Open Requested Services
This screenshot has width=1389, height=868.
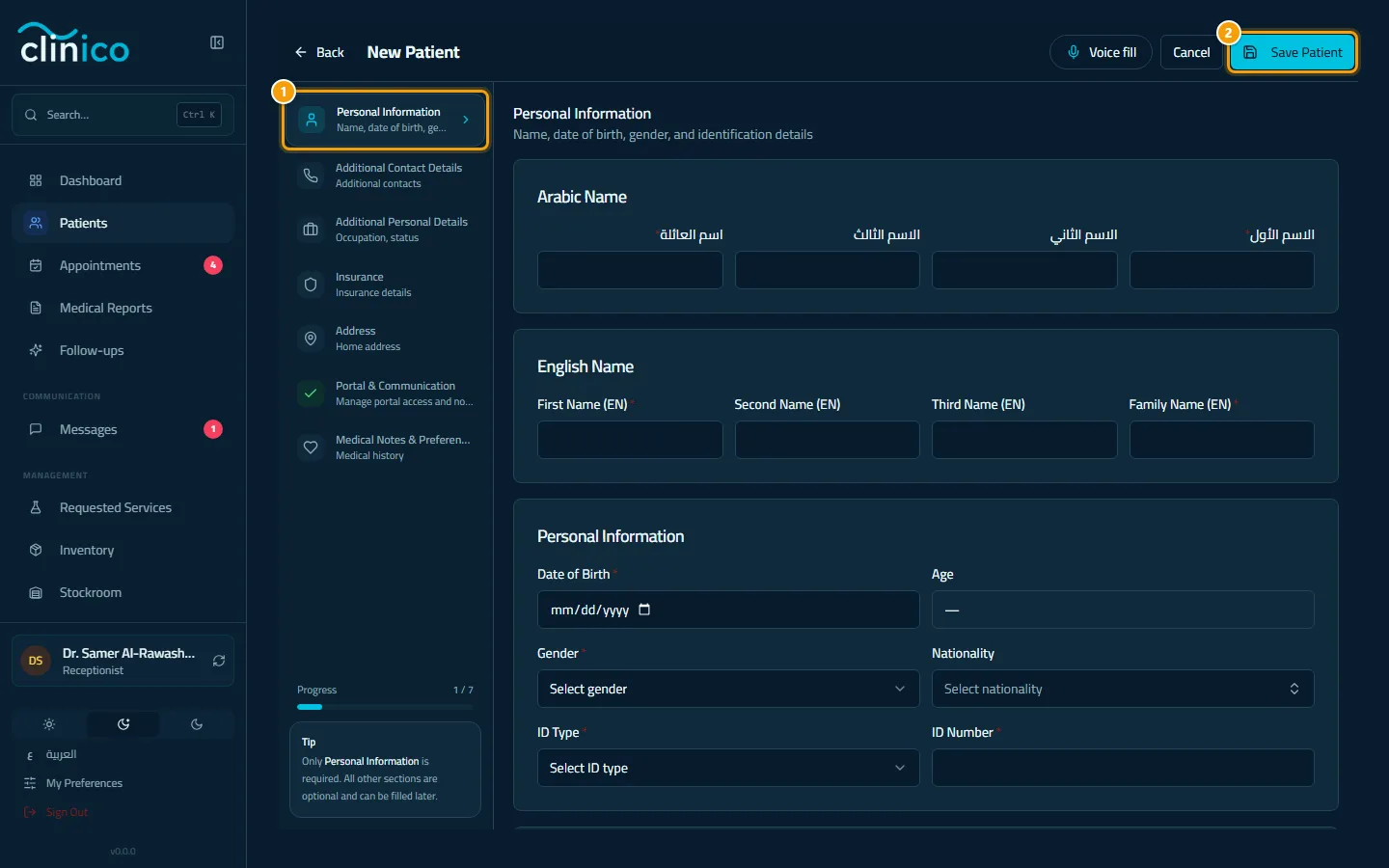(123, 507)
